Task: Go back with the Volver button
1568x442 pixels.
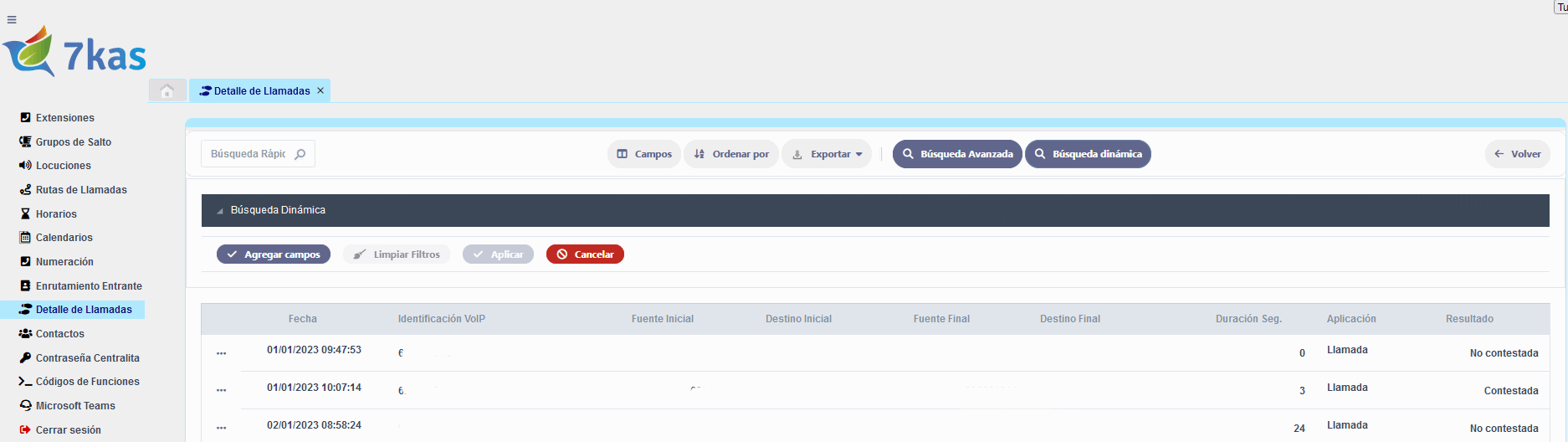Action: tap(1518, 154)
